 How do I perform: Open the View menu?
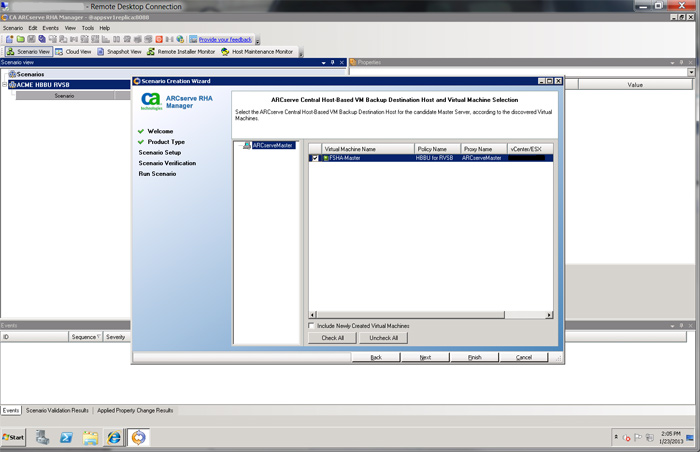(70, 28)
